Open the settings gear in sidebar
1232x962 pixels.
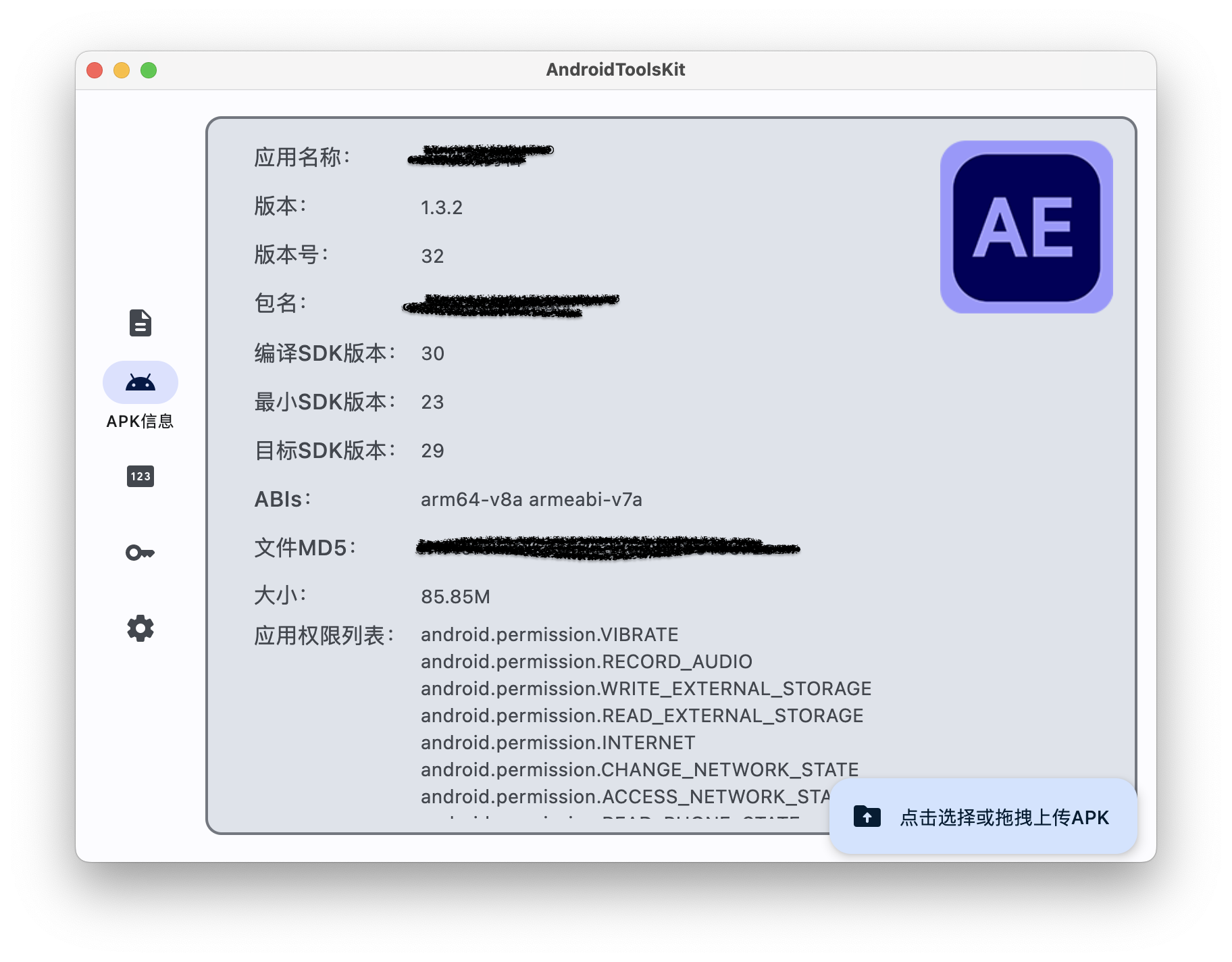point(140,628)
